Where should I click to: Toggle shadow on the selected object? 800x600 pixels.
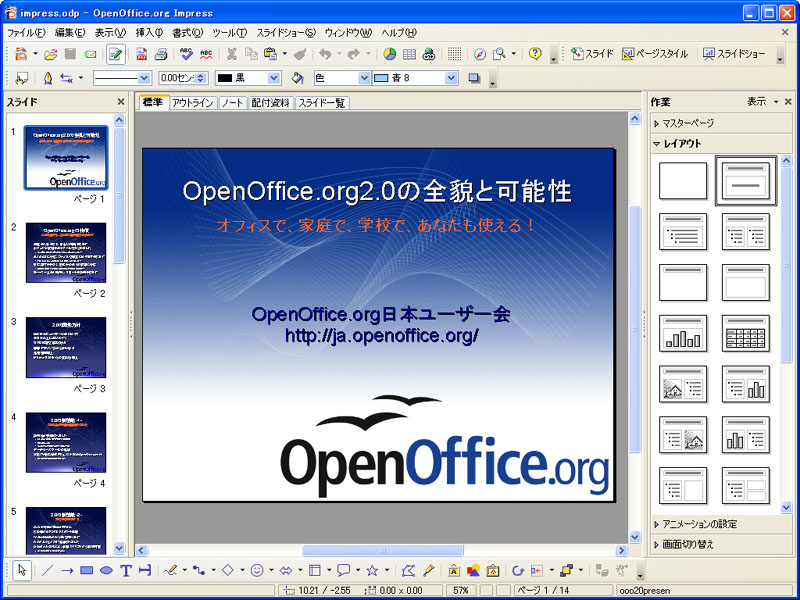tap(474, 78)
